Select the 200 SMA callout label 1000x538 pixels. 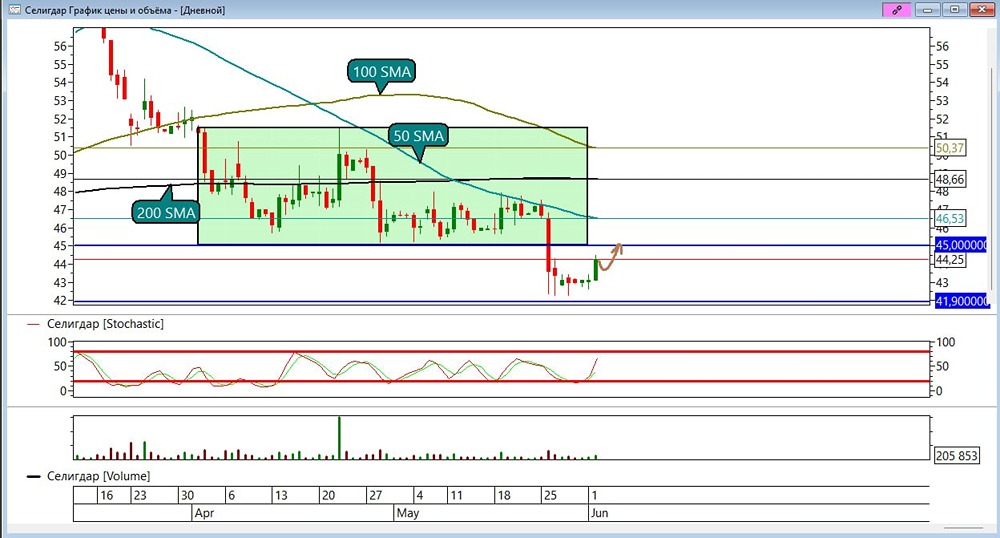click(x=166, y=212)
